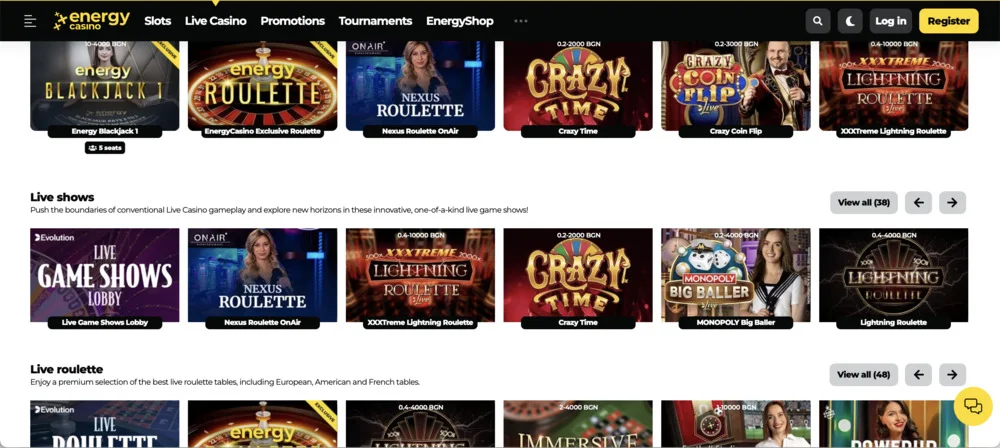Image resolution: width=1000 pixels, height=448 pixels.
Task: Click the Live Game Shows Lobby label
Action: pos(105,323)
